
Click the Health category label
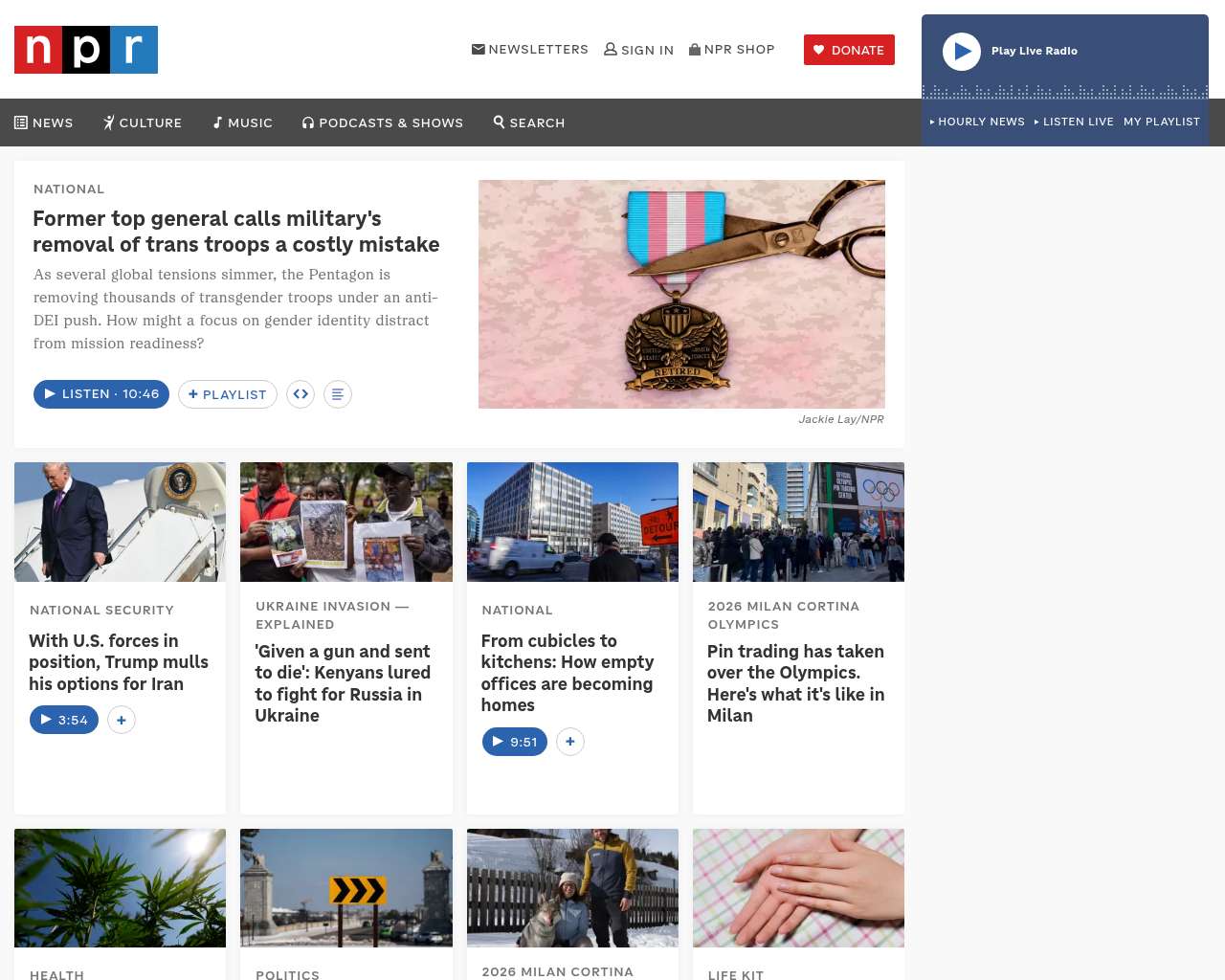tap(56, 974)
